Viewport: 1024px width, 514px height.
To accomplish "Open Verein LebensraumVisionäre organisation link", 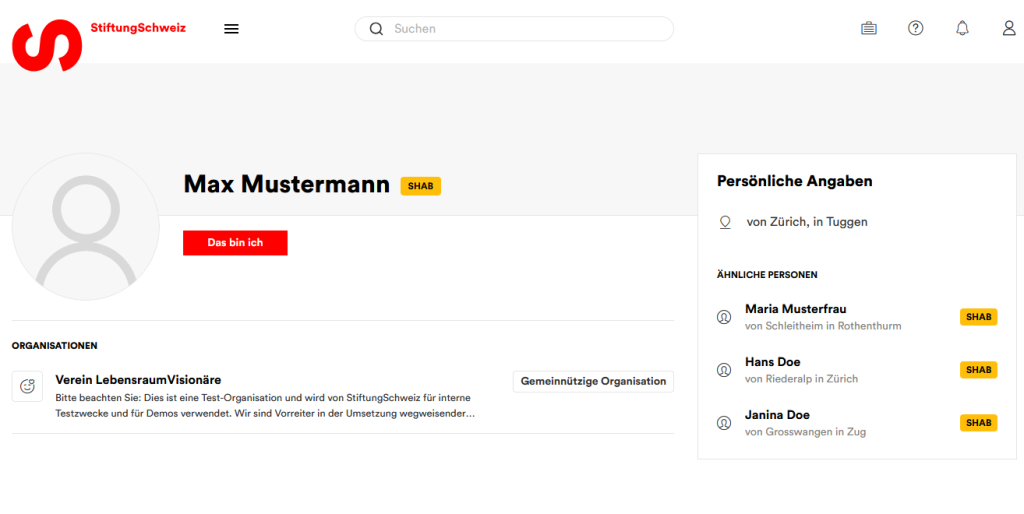I will [138, 380].
